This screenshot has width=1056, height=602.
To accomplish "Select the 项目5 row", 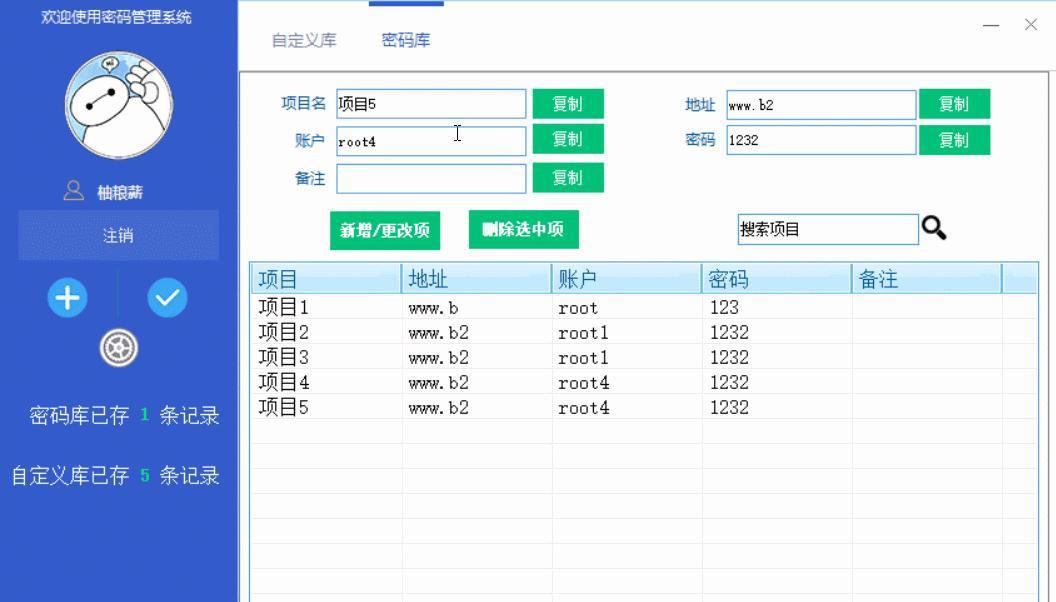I will click(644, 407).
